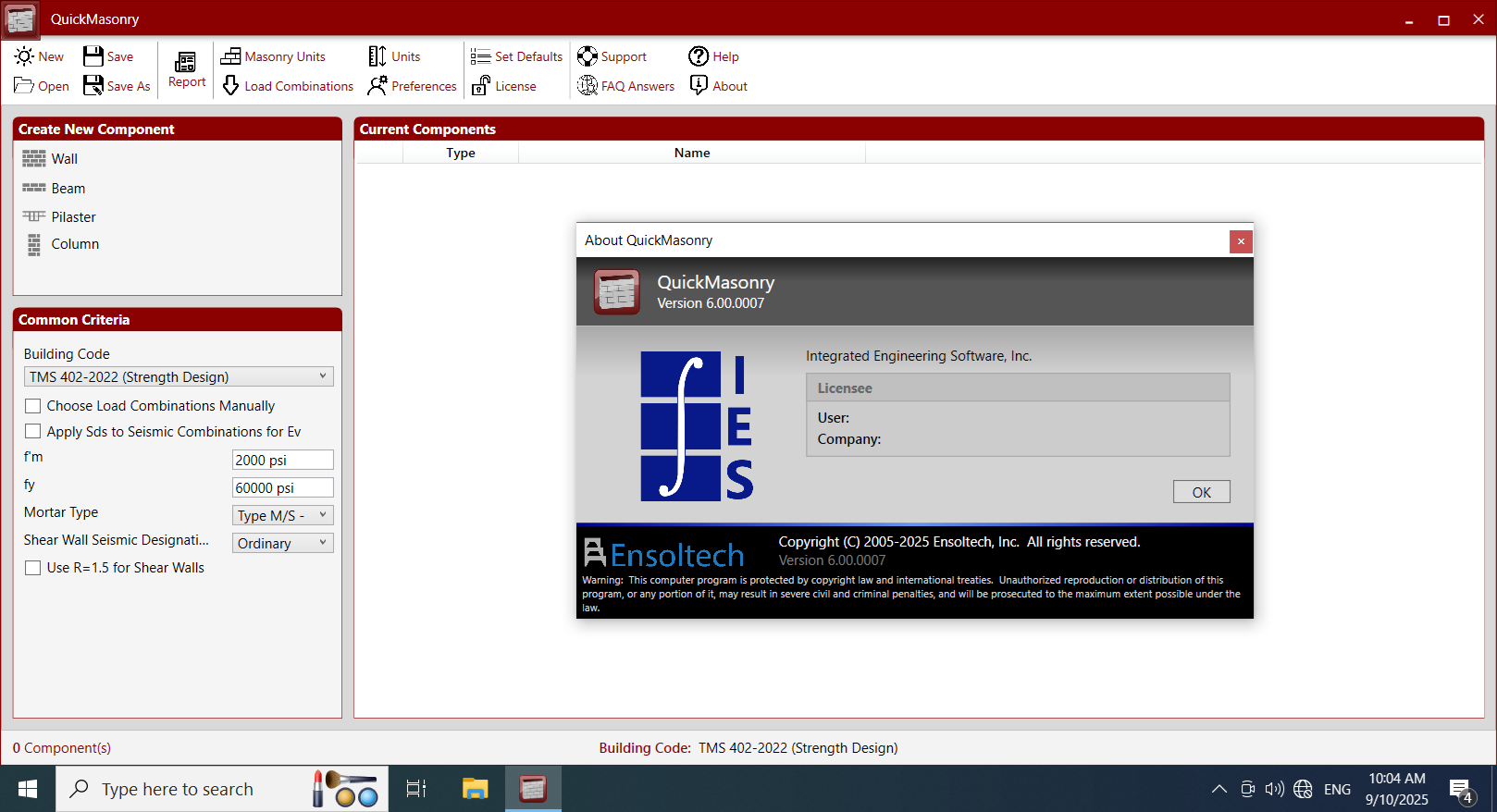
Task: Click the Ensoltech logo in About dialog
Action: click(x=665, y=554)
